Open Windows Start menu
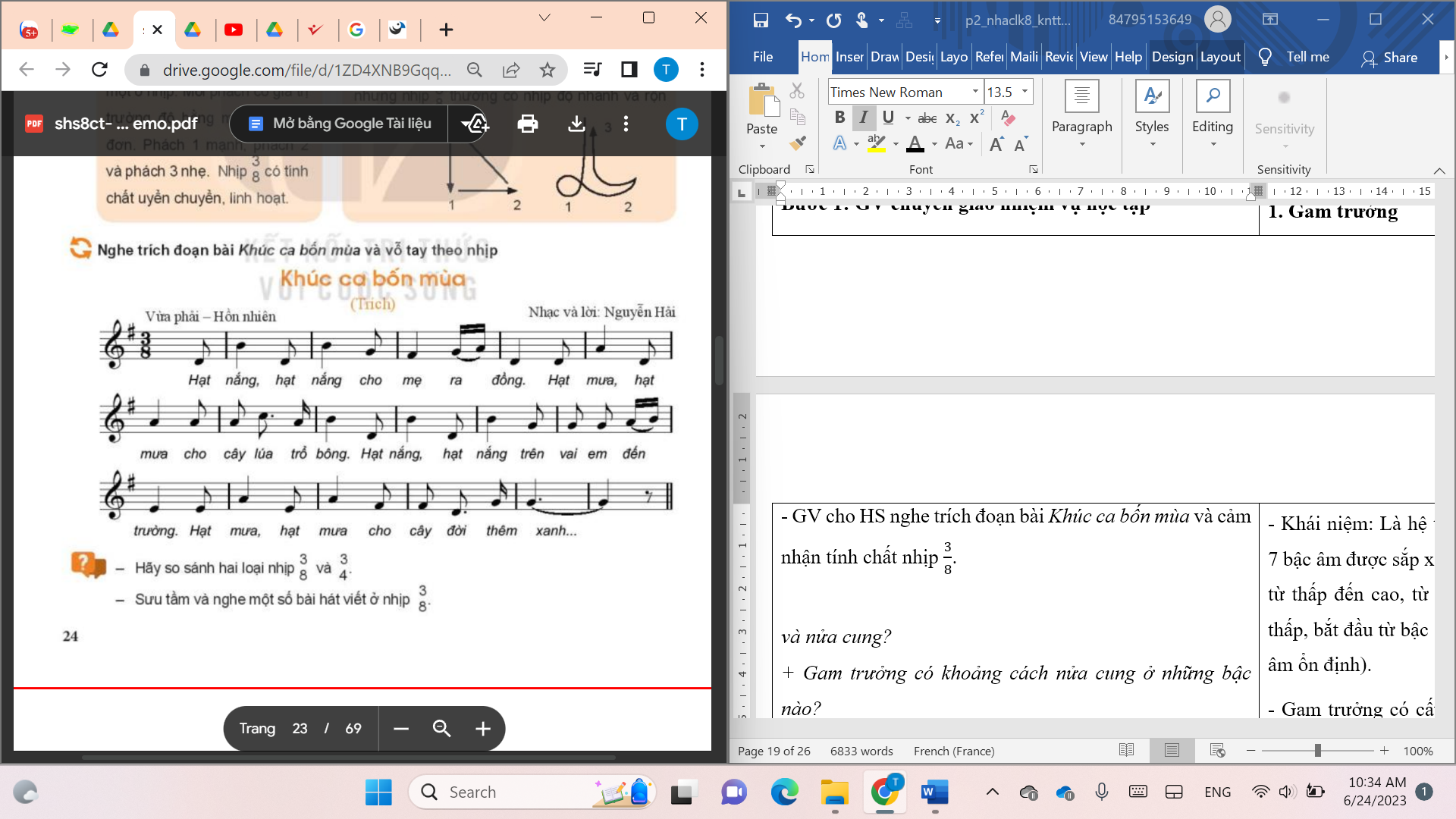The image size is (1456, 819). tap(378, 792)
